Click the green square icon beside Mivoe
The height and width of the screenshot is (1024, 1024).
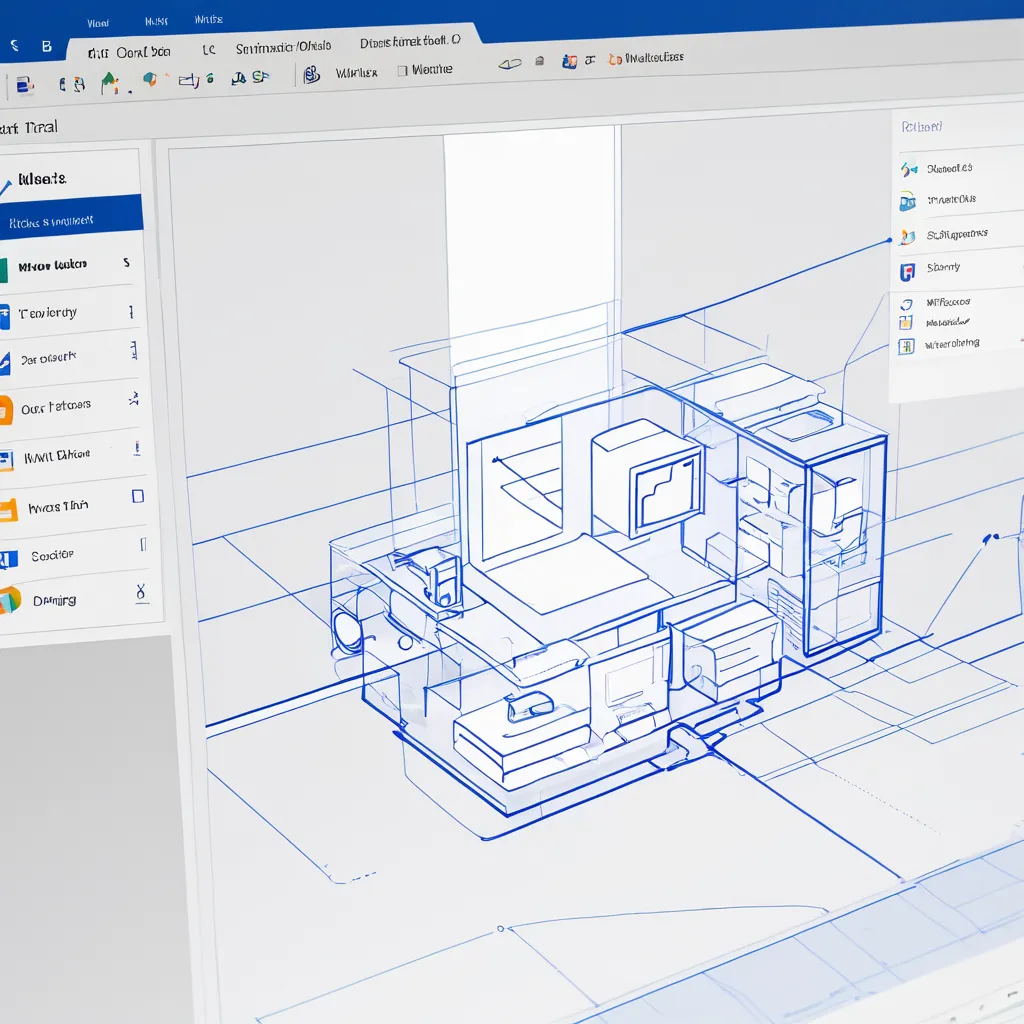[3, 270]
